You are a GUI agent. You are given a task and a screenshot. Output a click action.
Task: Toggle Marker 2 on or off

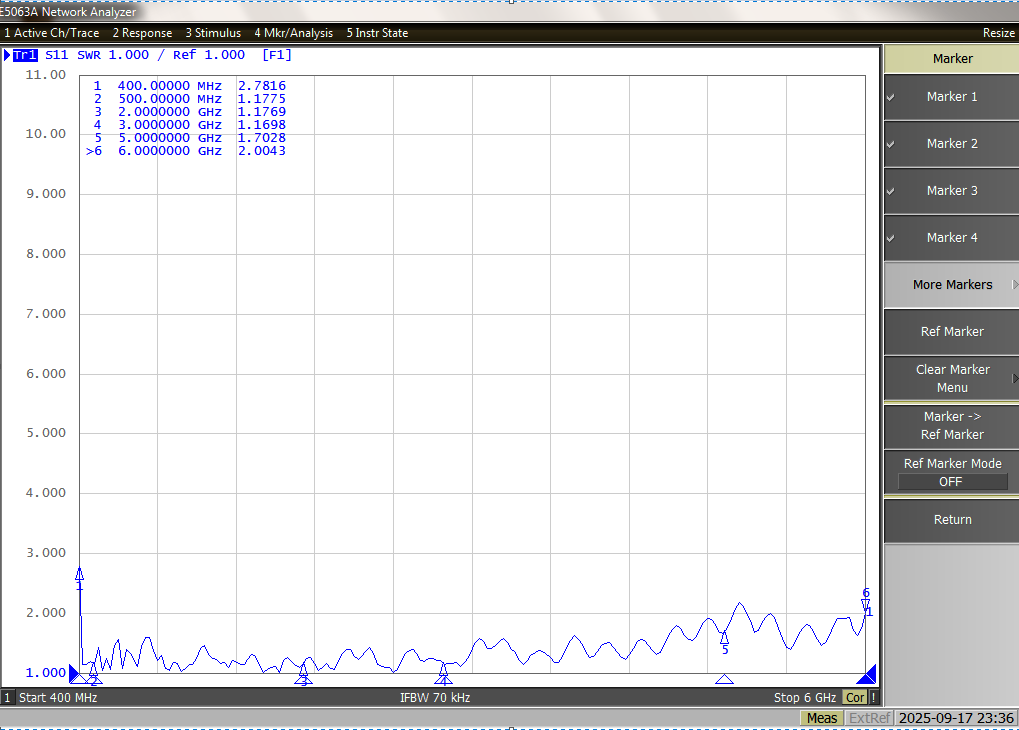click(951, 144)
